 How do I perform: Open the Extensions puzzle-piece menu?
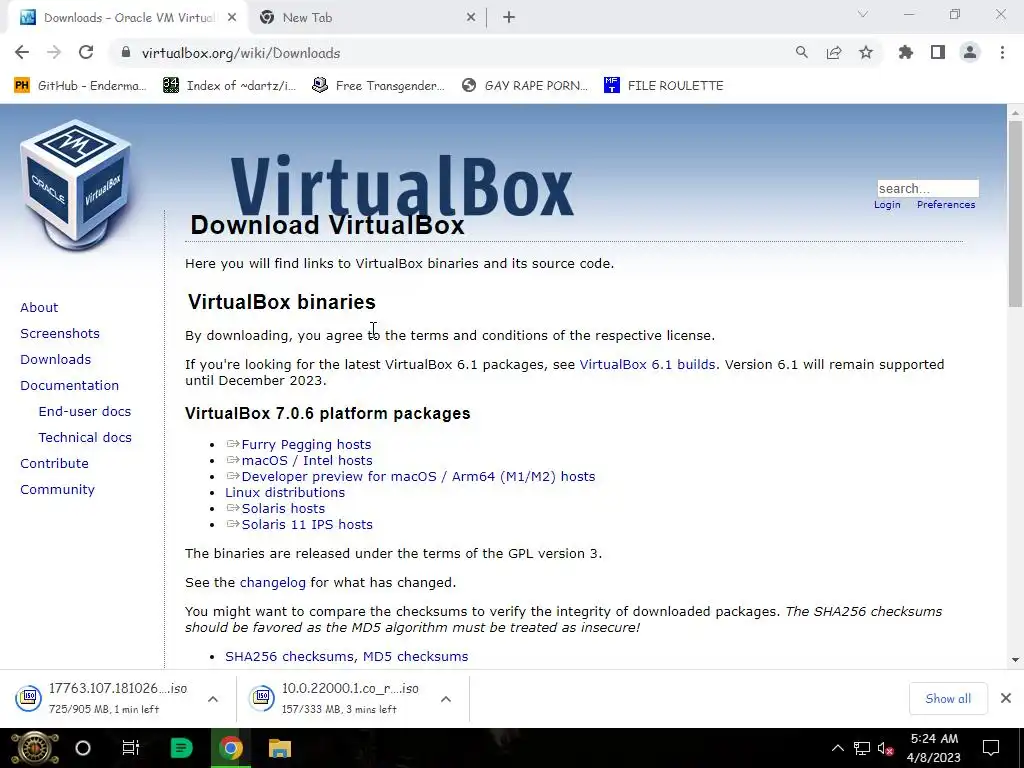coord(905,53)
